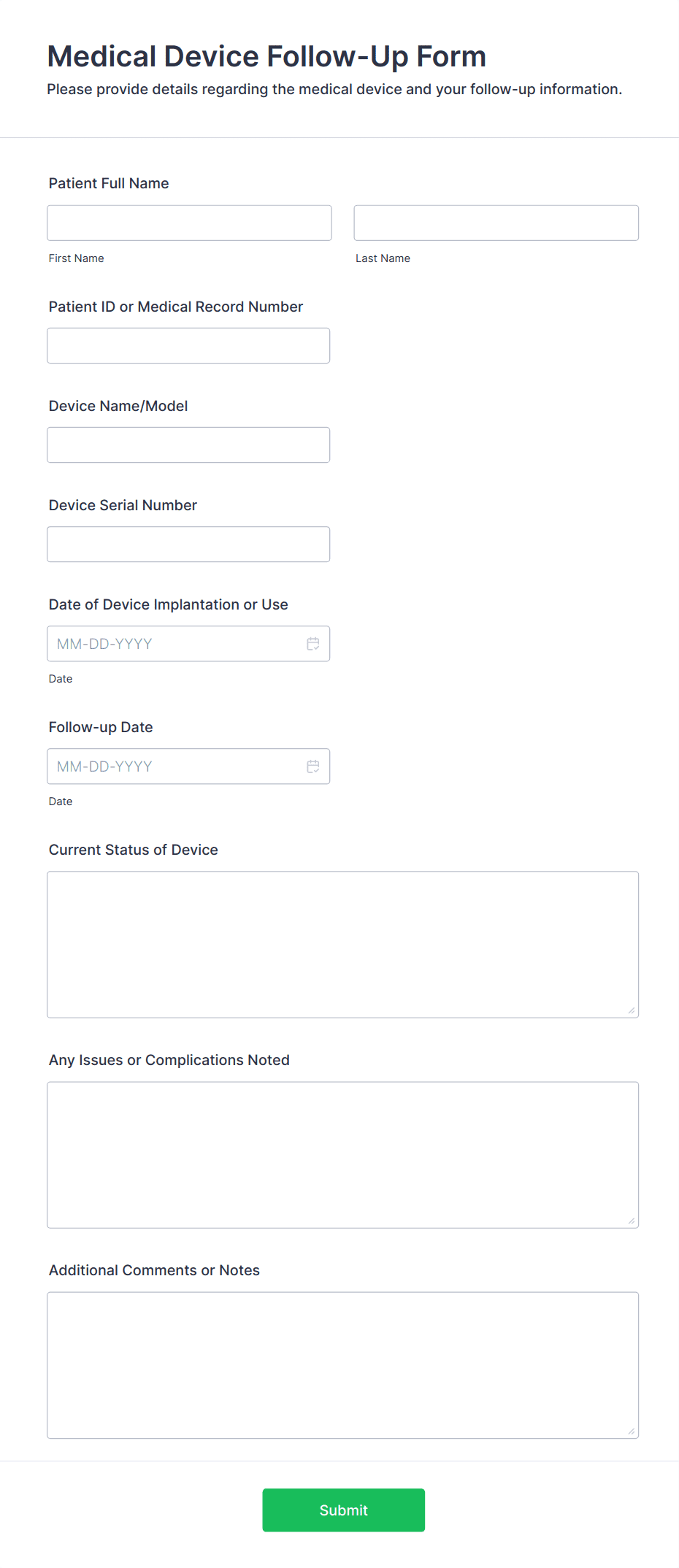Click the form's instruction subtitle text
This screenshot has width=679, height=1568.
click(x=334, y=89)
